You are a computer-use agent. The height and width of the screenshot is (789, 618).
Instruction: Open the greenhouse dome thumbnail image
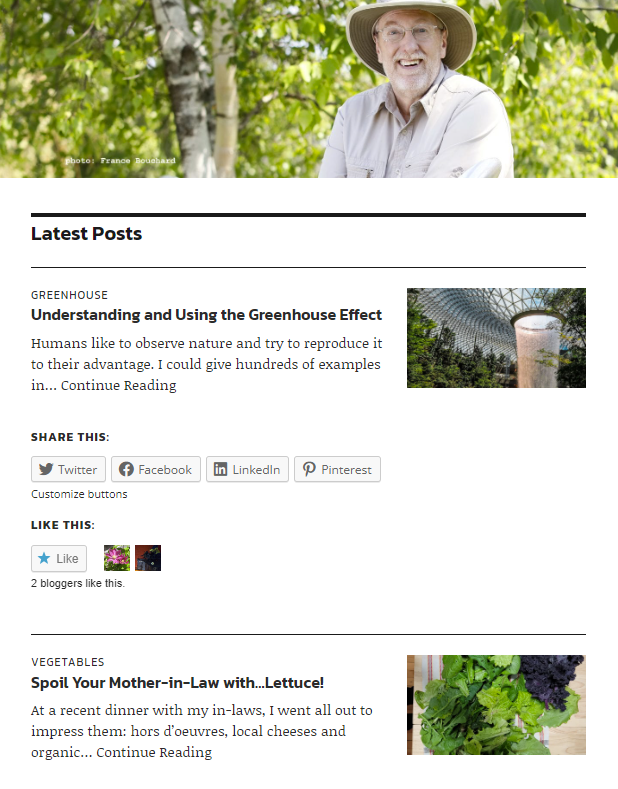[496, 338]
